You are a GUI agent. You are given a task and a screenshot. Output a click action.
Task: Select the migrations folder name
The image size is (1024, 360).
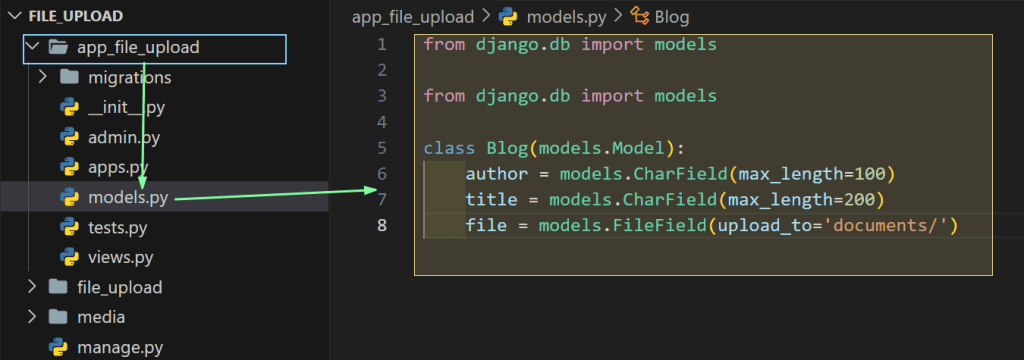tap(130, 78)
